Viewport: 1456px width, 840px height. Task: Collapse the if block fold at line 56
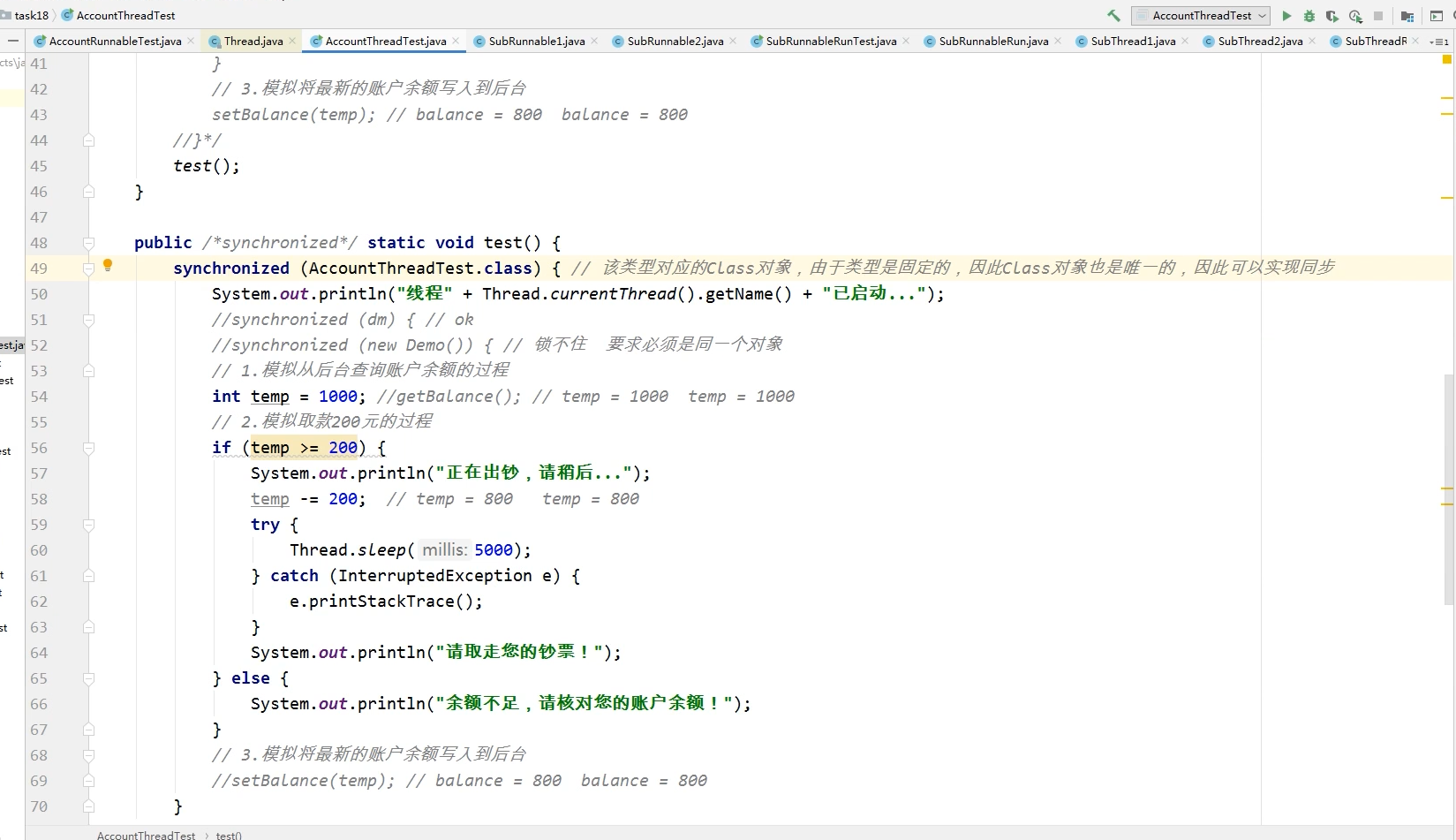coord(88,448)
